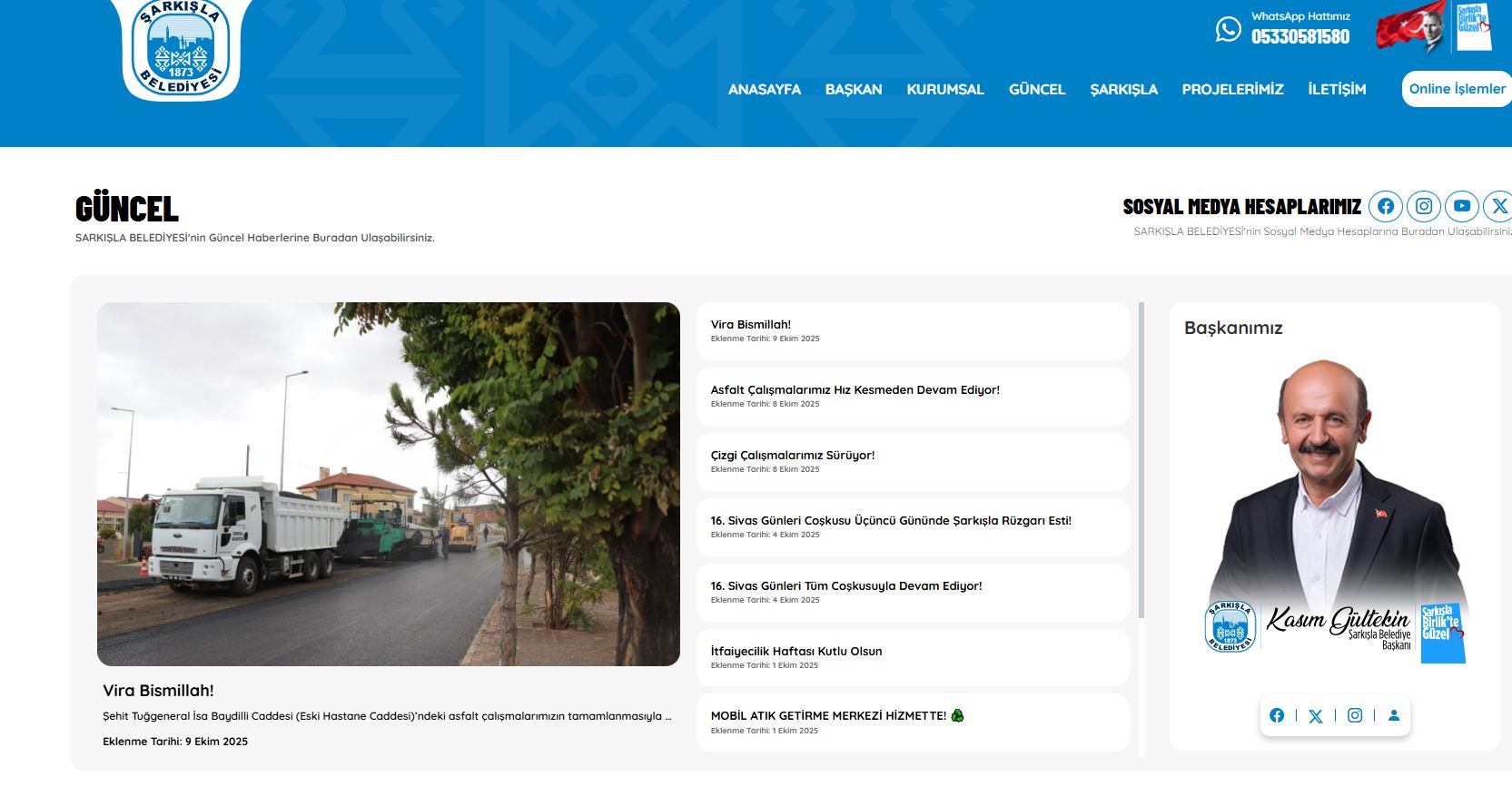The image size is (1512, 806).
Task: Open the X icon under the mayor's photo
Action: [x=1316, y=716]
